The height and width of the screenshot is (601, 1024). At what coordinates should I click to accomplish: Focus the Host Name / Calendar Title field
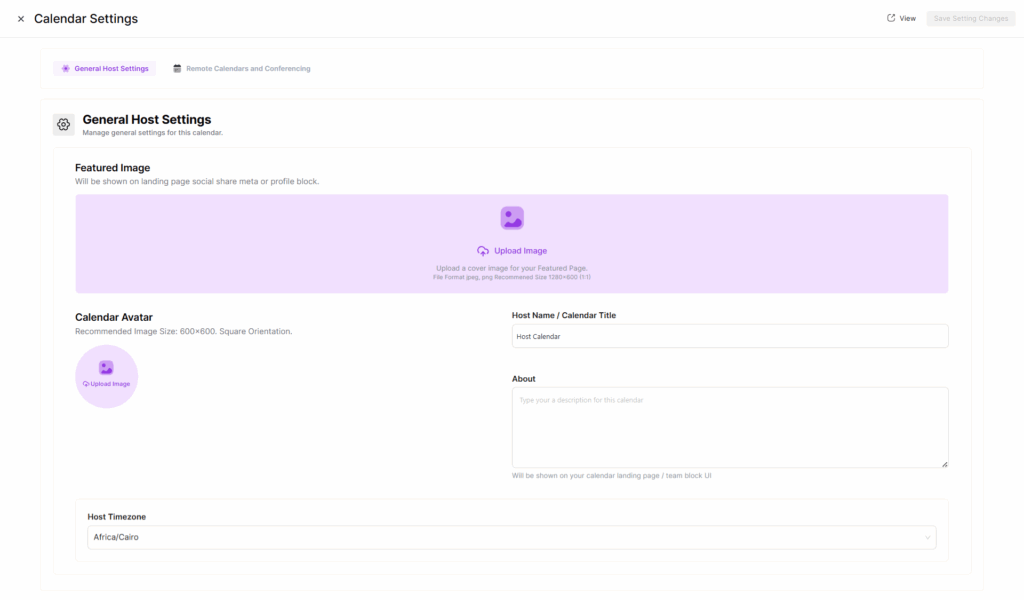729,336
